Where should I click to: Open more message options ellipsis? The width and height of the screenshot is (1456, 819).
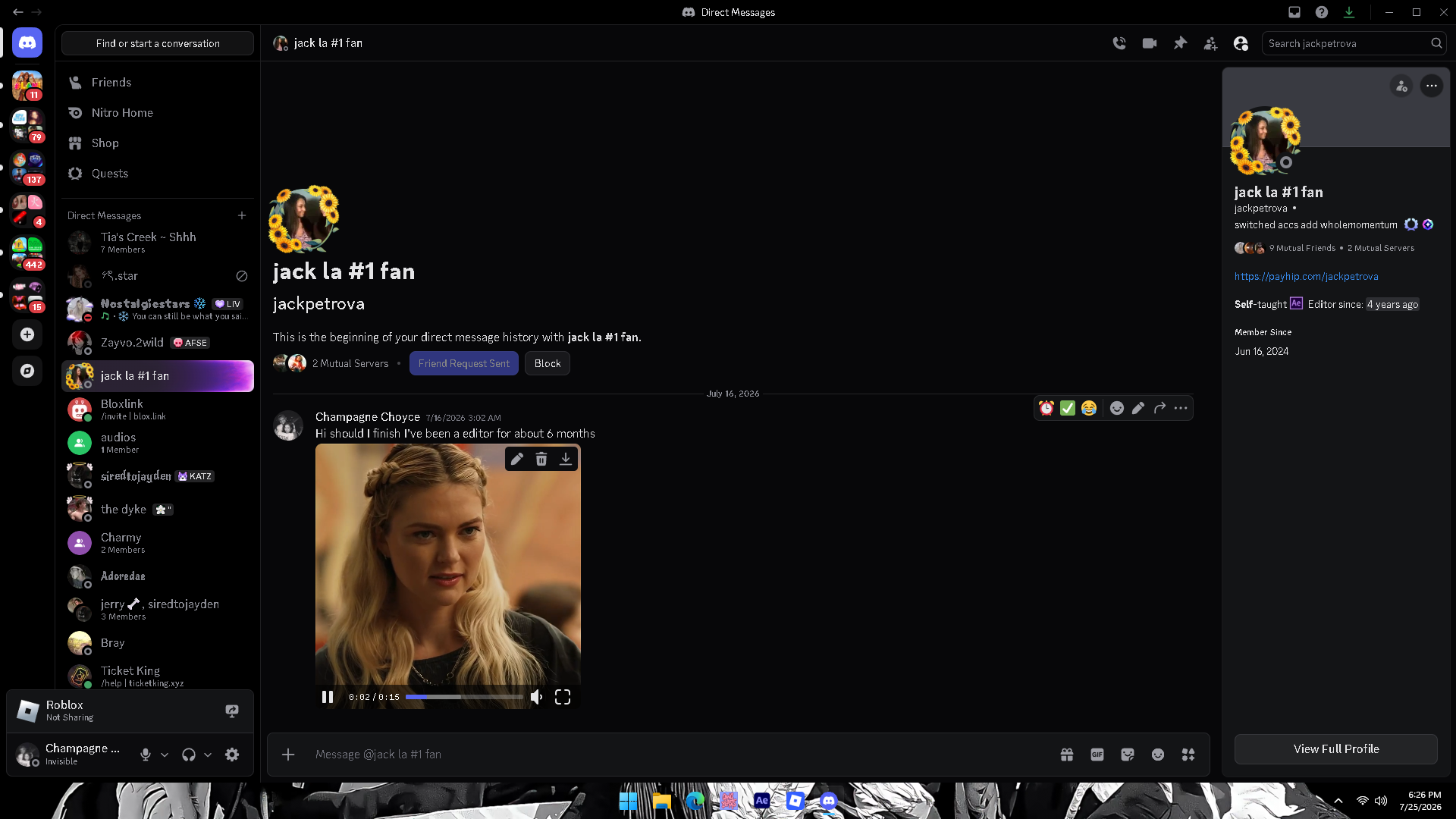1181,408
